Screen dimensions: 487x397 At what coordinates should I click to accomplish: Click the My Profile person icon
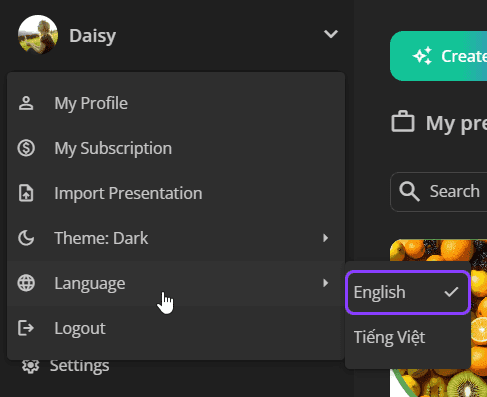point(26,103)
